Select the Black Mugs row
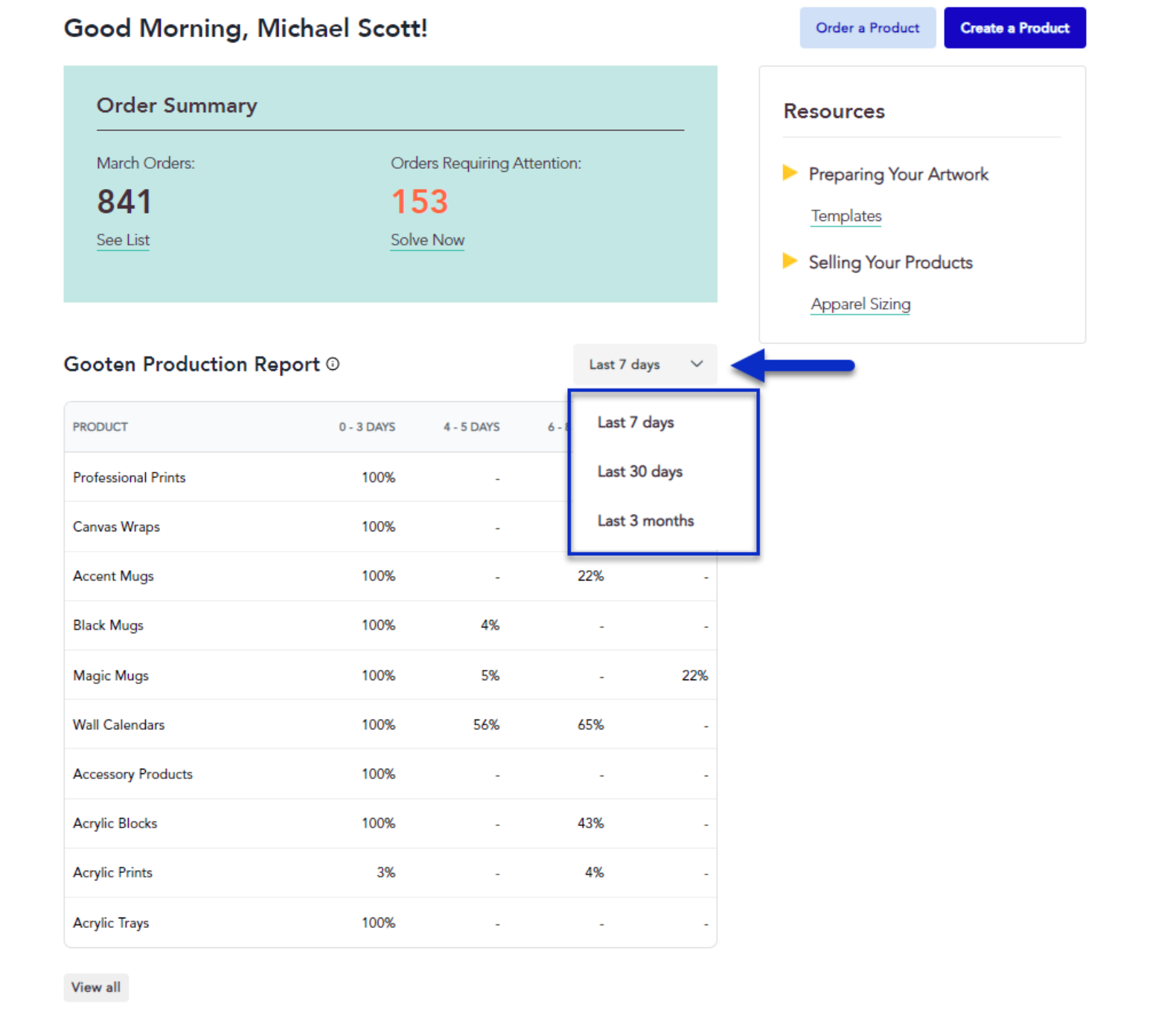 pyautogui.click(x=390, y=625)
